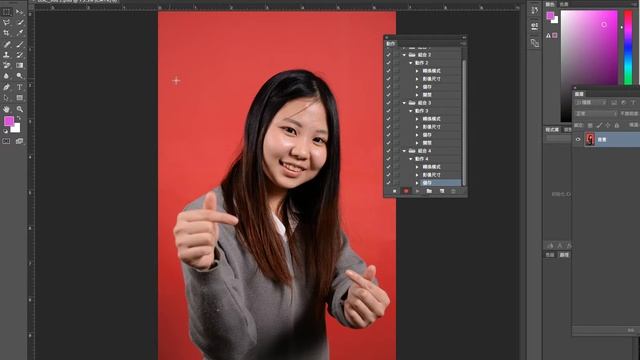Select the Eyedropper tool
This screenshot has width=640, height=360.
point(20,33)
